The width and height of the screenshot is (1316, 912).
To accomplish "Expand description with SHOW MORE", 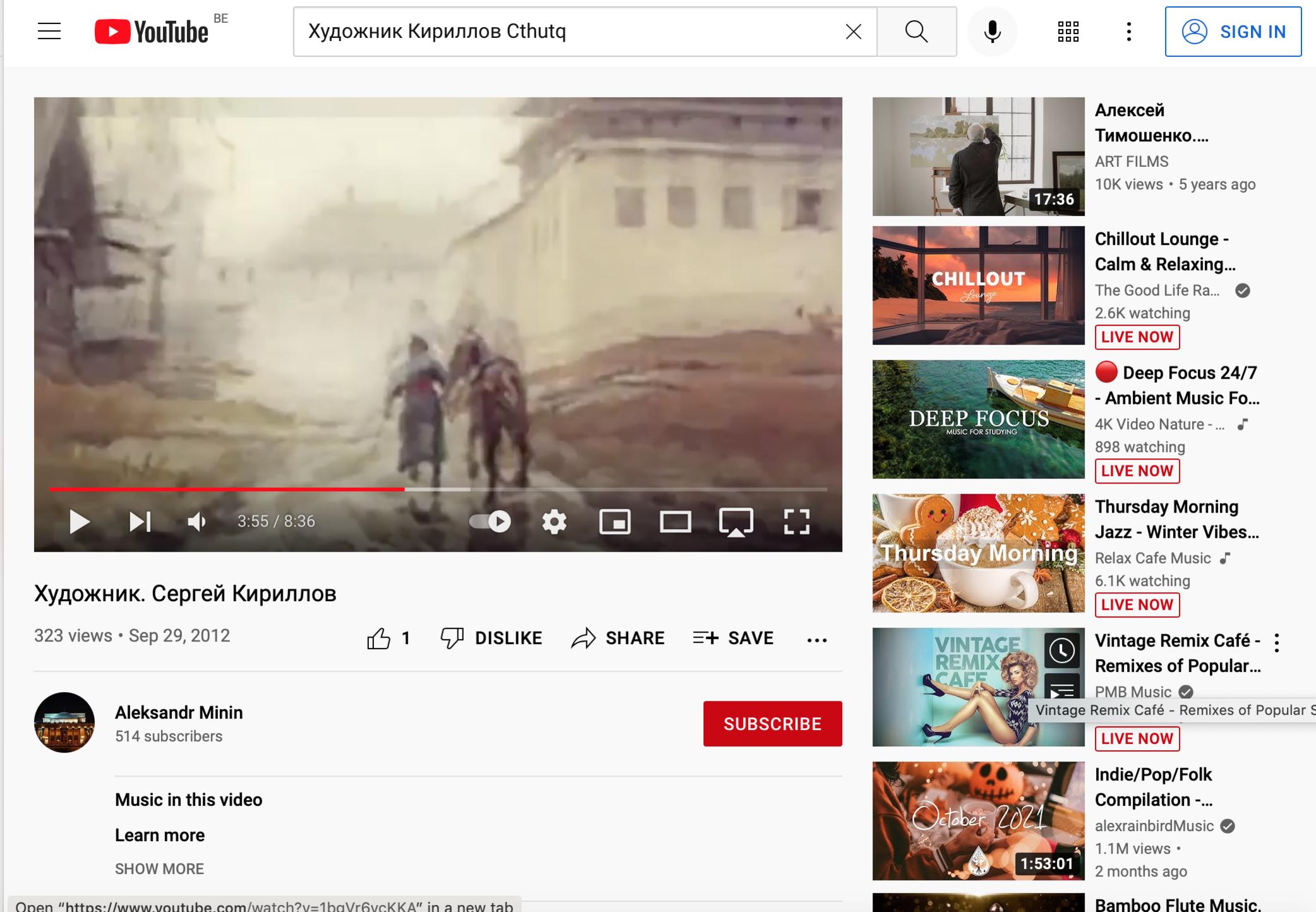I will tap(159, 869).
